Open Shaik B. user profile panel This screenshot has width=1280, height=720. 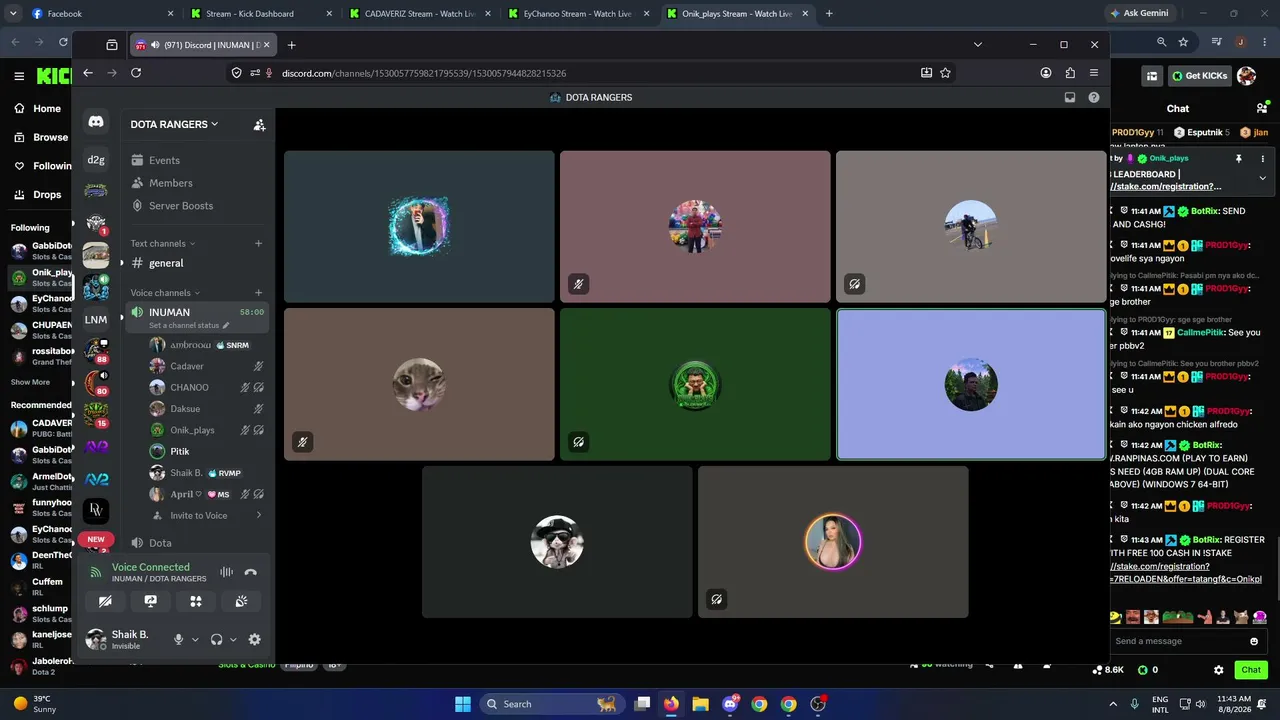pyautogui.click(x=124, y=639)
